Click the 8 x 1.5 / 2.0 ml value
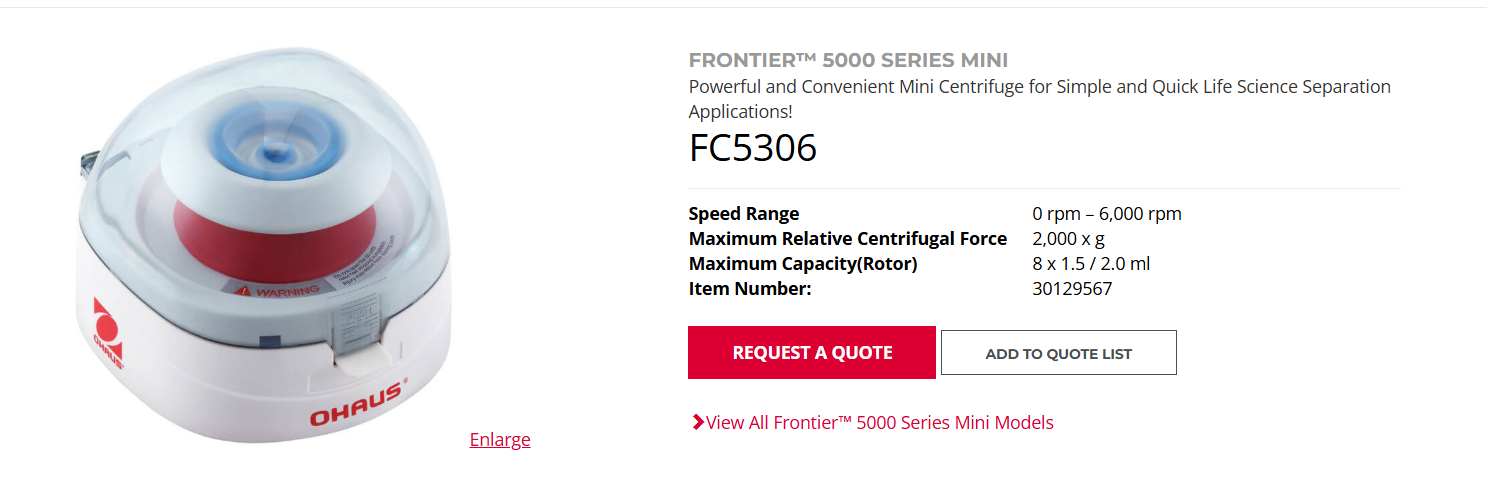The image size is (1487, 478). pos(1093,264)
